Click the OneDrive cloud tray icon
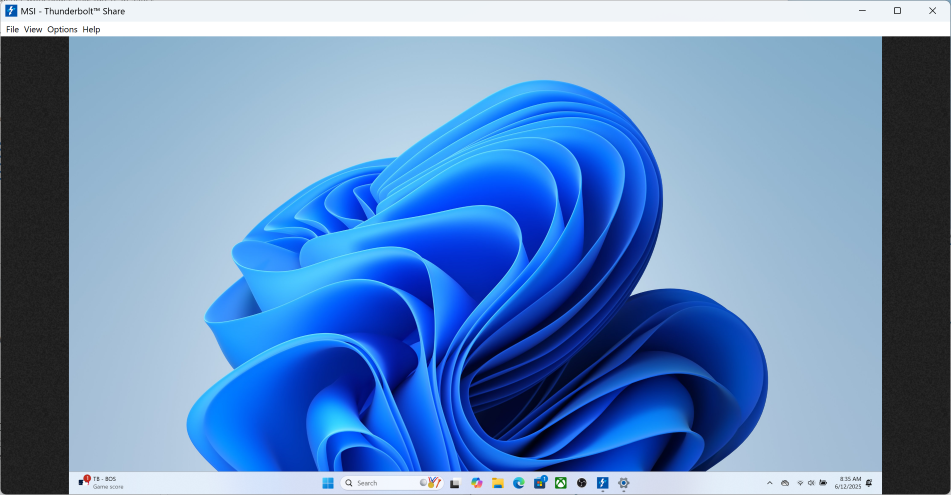 785,483
